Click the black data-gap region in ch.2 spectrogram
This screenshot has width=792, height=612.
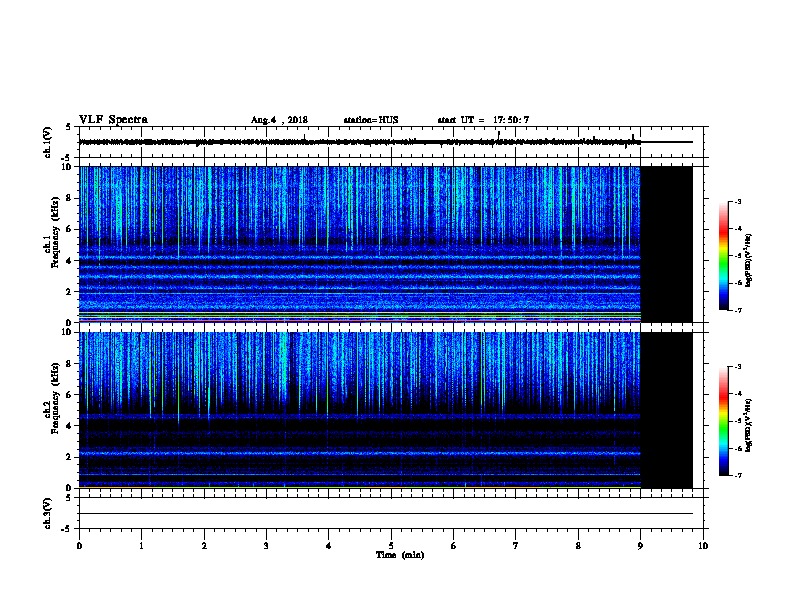tap(667, 410)
